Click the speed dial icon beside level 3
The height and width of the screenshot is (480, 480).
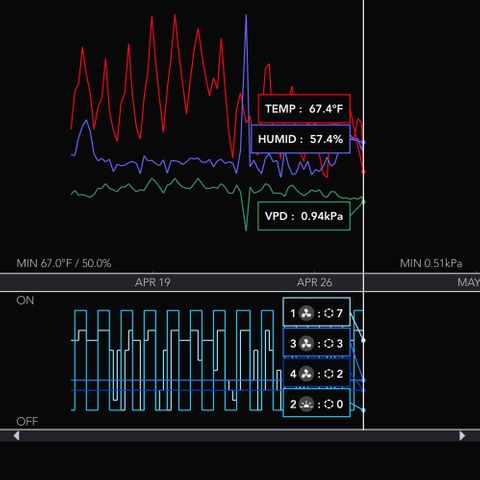(329, 344)
